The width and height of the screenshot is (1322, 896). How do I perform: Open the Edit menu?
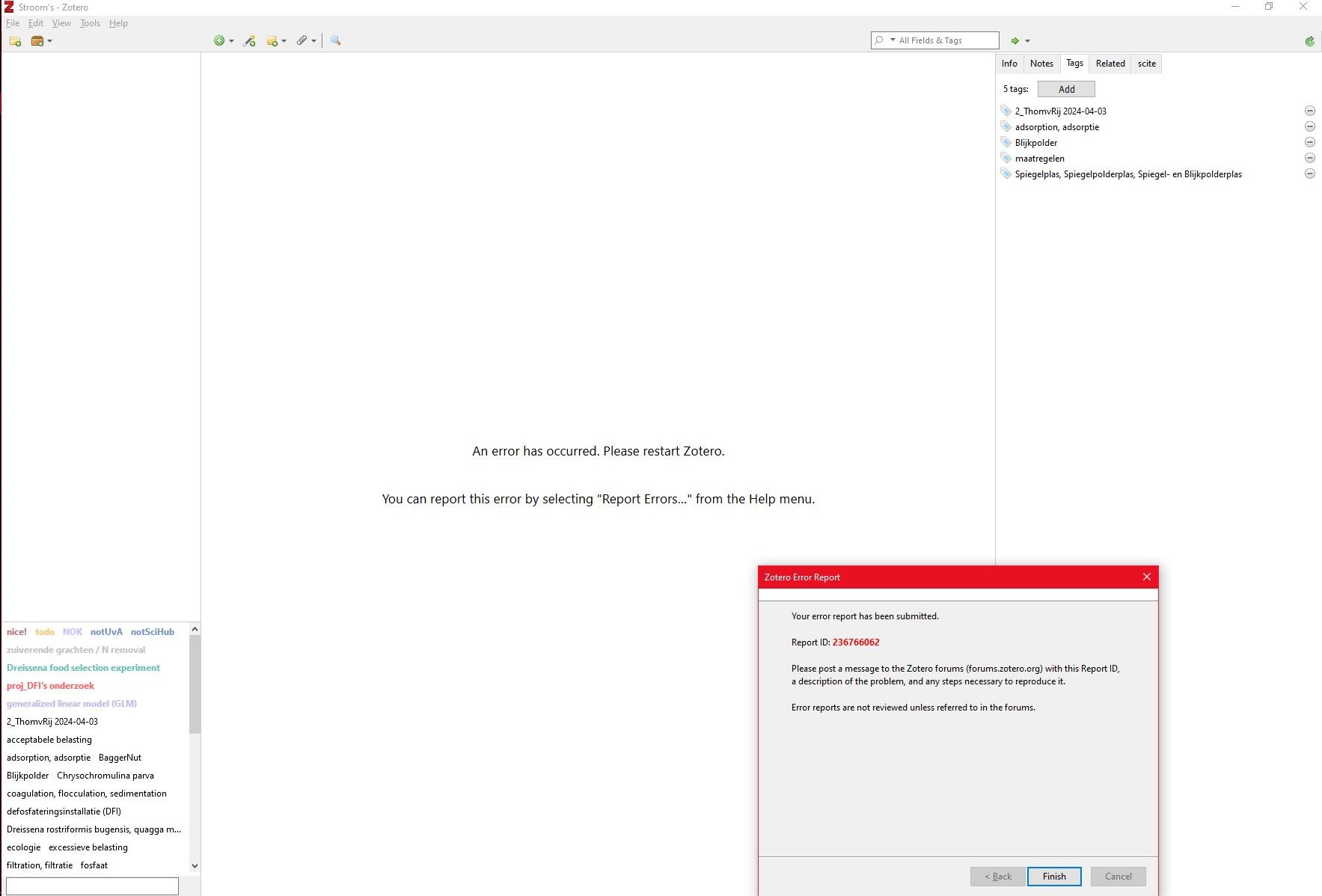(36, 23)
